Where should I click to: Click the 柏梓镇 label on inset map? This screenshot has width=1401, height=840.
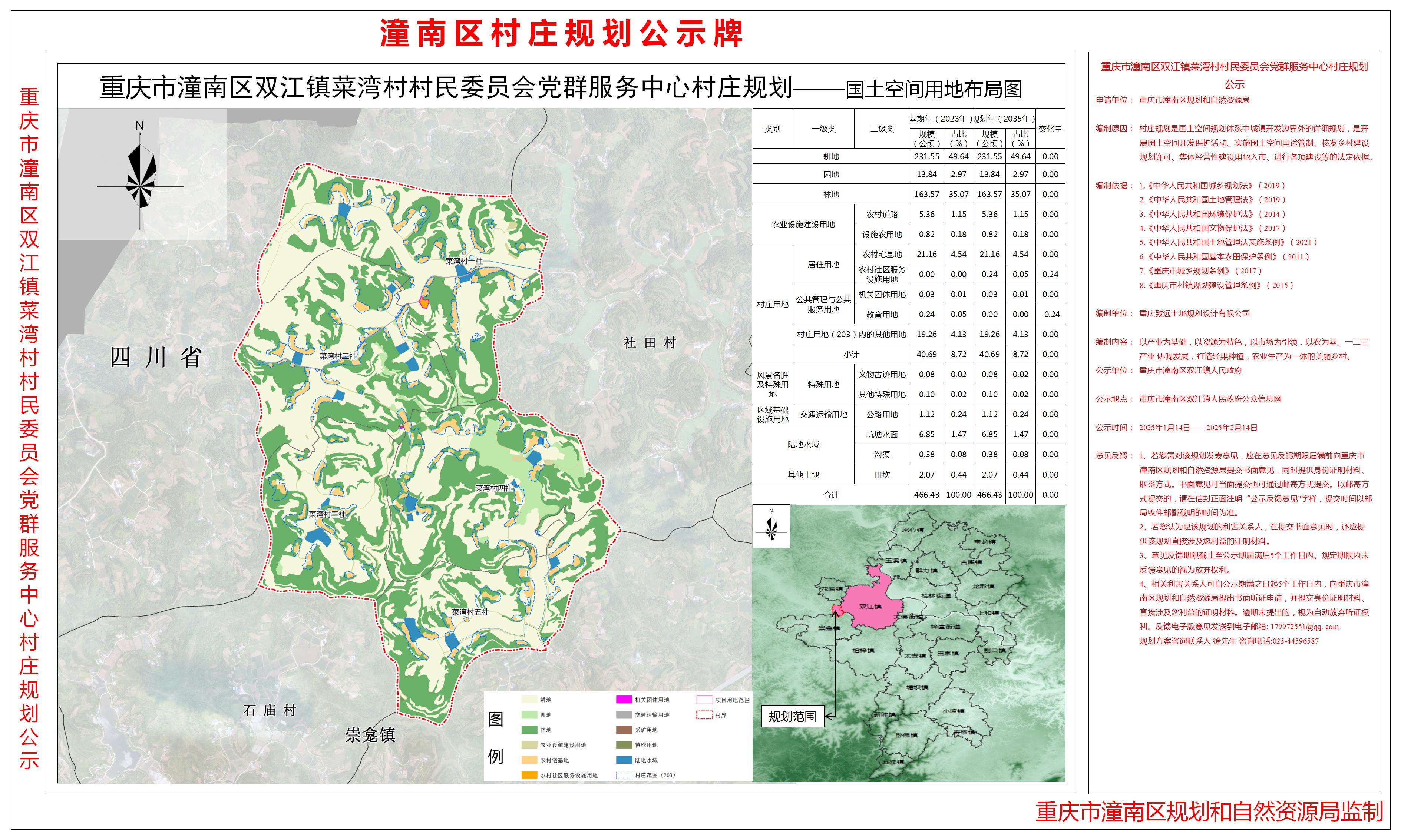[863, 650]
